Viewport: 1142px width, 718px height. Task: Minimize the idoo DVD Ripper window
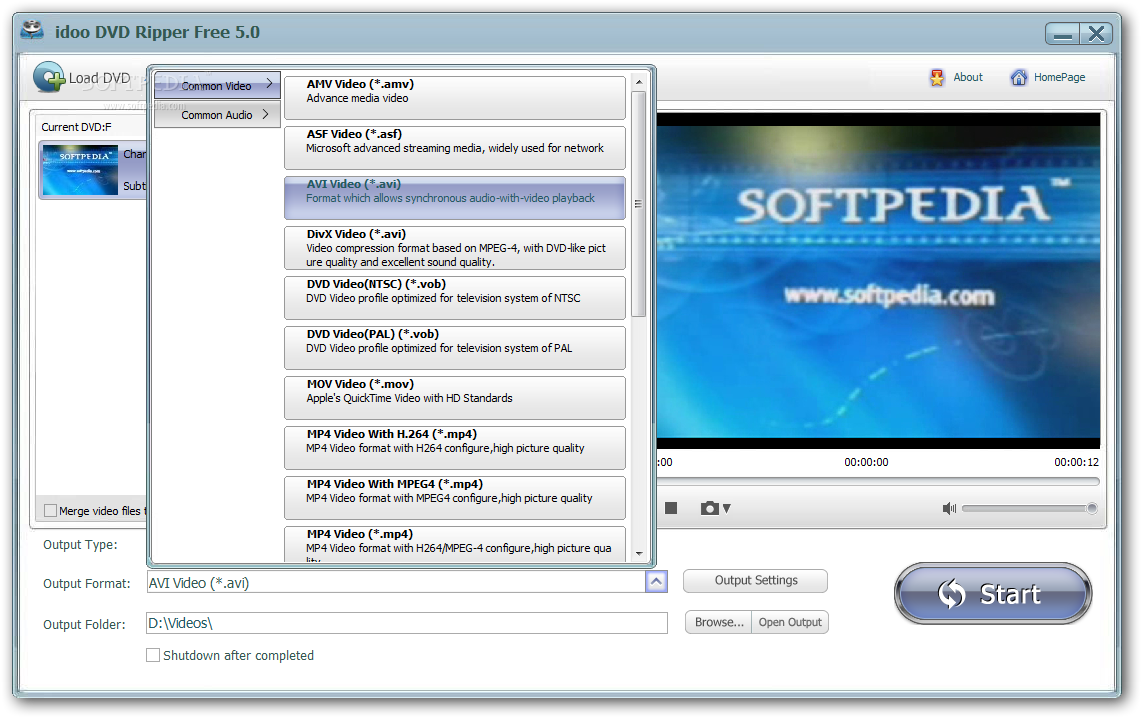click(1063, 33)
